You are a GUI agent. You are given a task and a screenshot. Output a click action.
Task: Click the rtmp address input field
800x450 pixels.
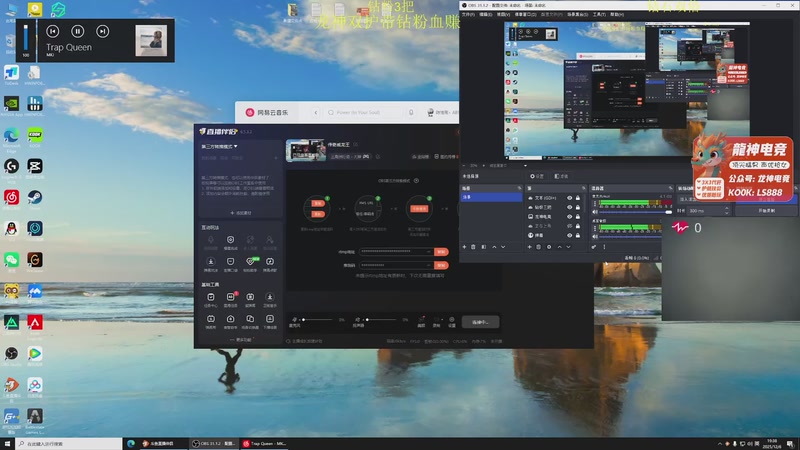[396, 252]
